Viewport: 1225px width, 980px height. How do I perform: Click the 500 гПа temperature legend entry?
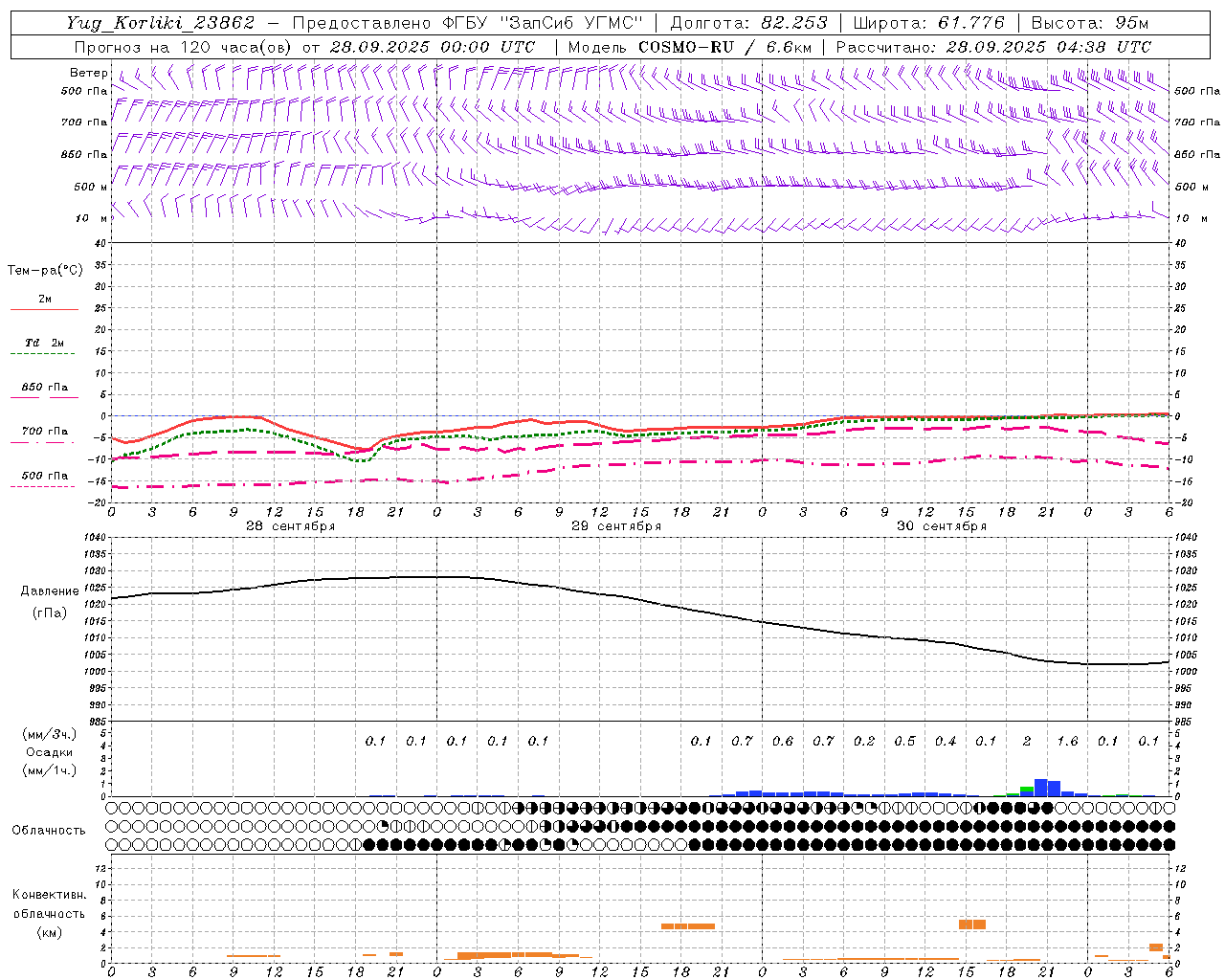click(44, 477)
